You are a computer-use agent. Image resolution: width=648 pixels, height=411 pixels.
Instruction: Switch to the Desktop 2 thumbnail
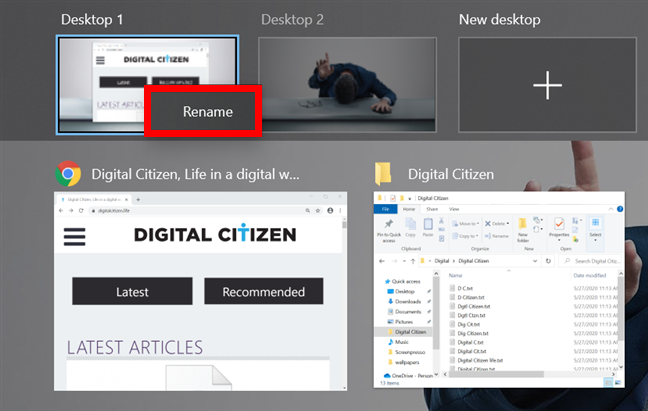(347, 85)
